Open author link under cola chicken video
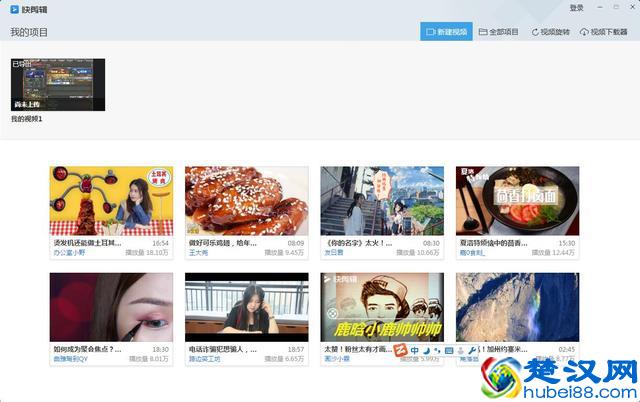640x402 pixels. [x=198, y=253]
